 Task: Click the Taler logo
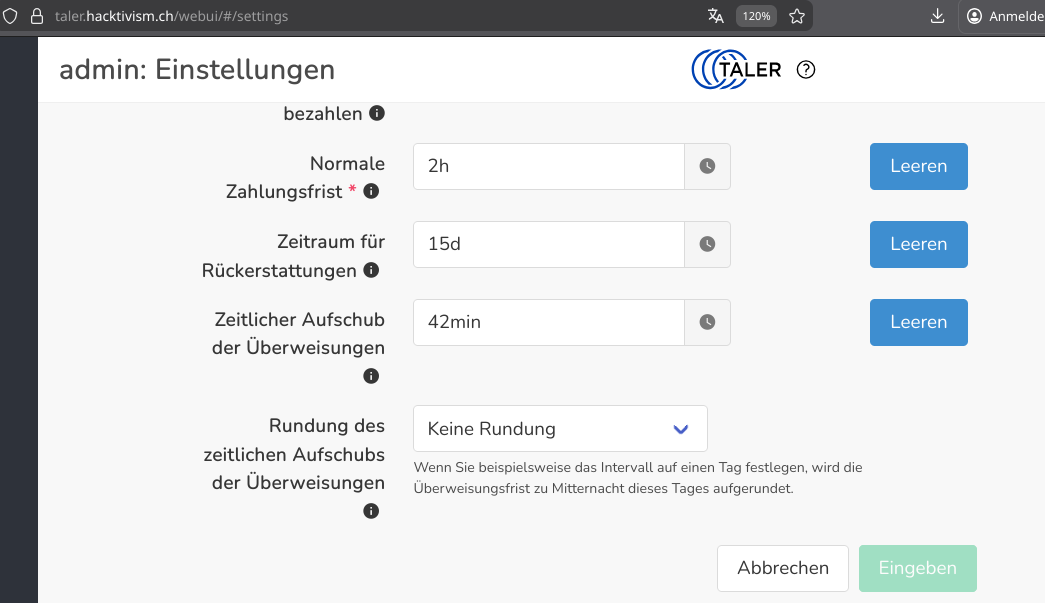point(736,69)
